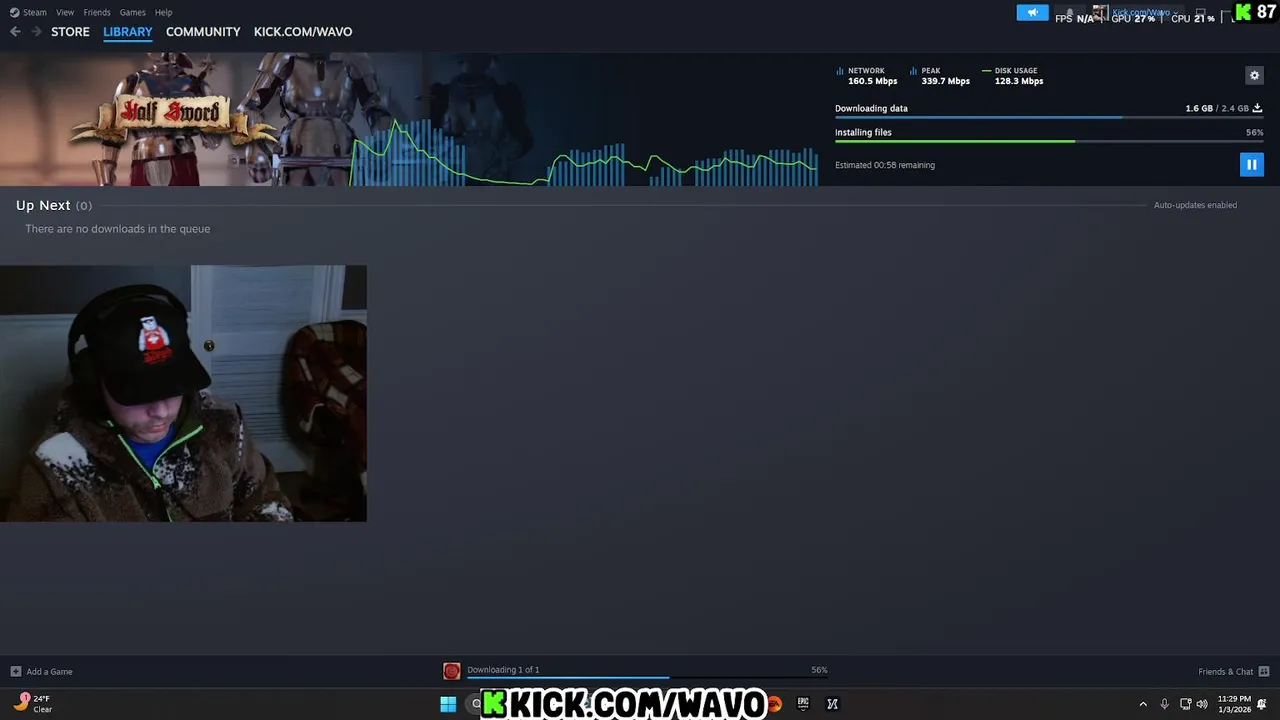This screenshot has width=1280, height=720.
Task: Switch to the LIBRARY tab
Action: point(128,32)
